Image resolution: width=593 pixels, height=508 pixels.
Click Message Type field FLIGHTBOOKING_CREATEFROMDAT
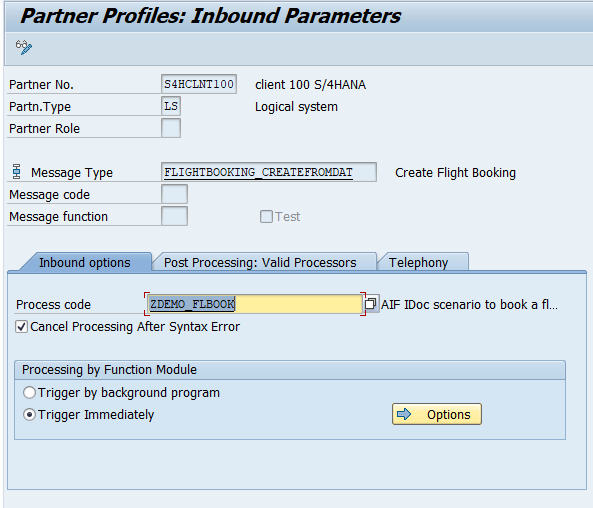[x=269, y=172]
